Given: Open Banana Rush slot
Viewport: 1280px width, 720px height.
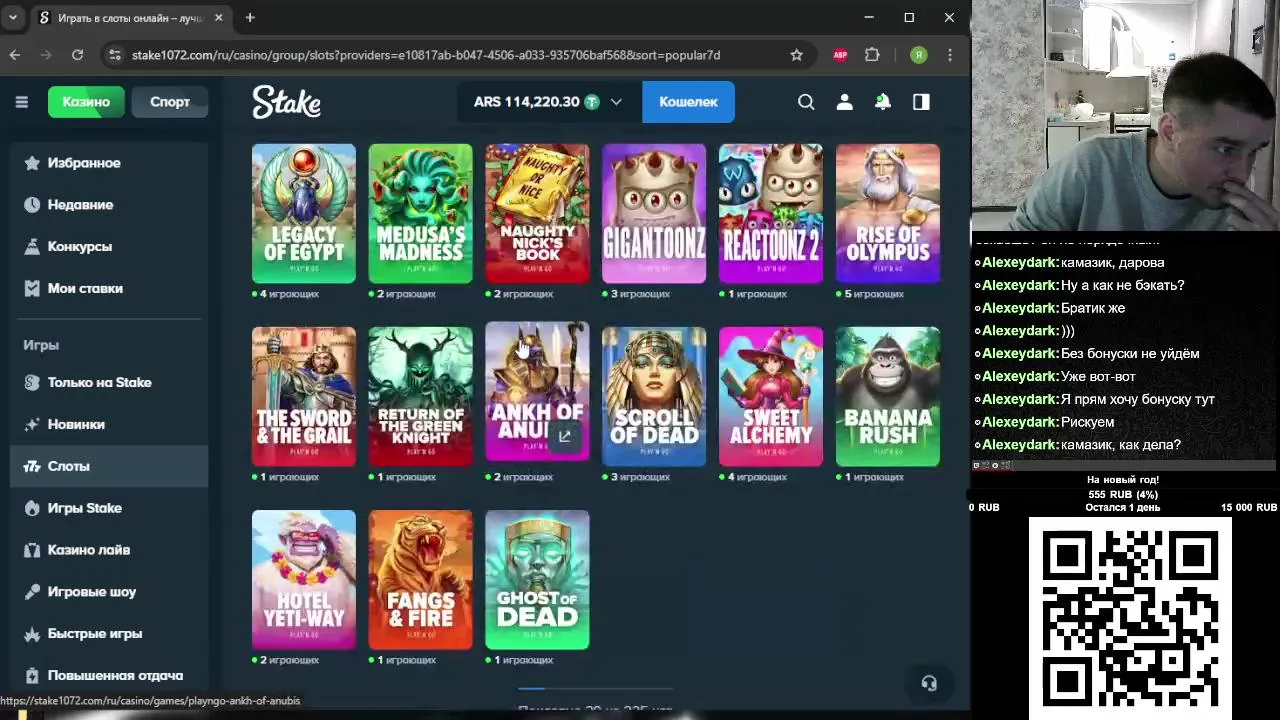Looking at the screenshot, I should click(888, 396).
